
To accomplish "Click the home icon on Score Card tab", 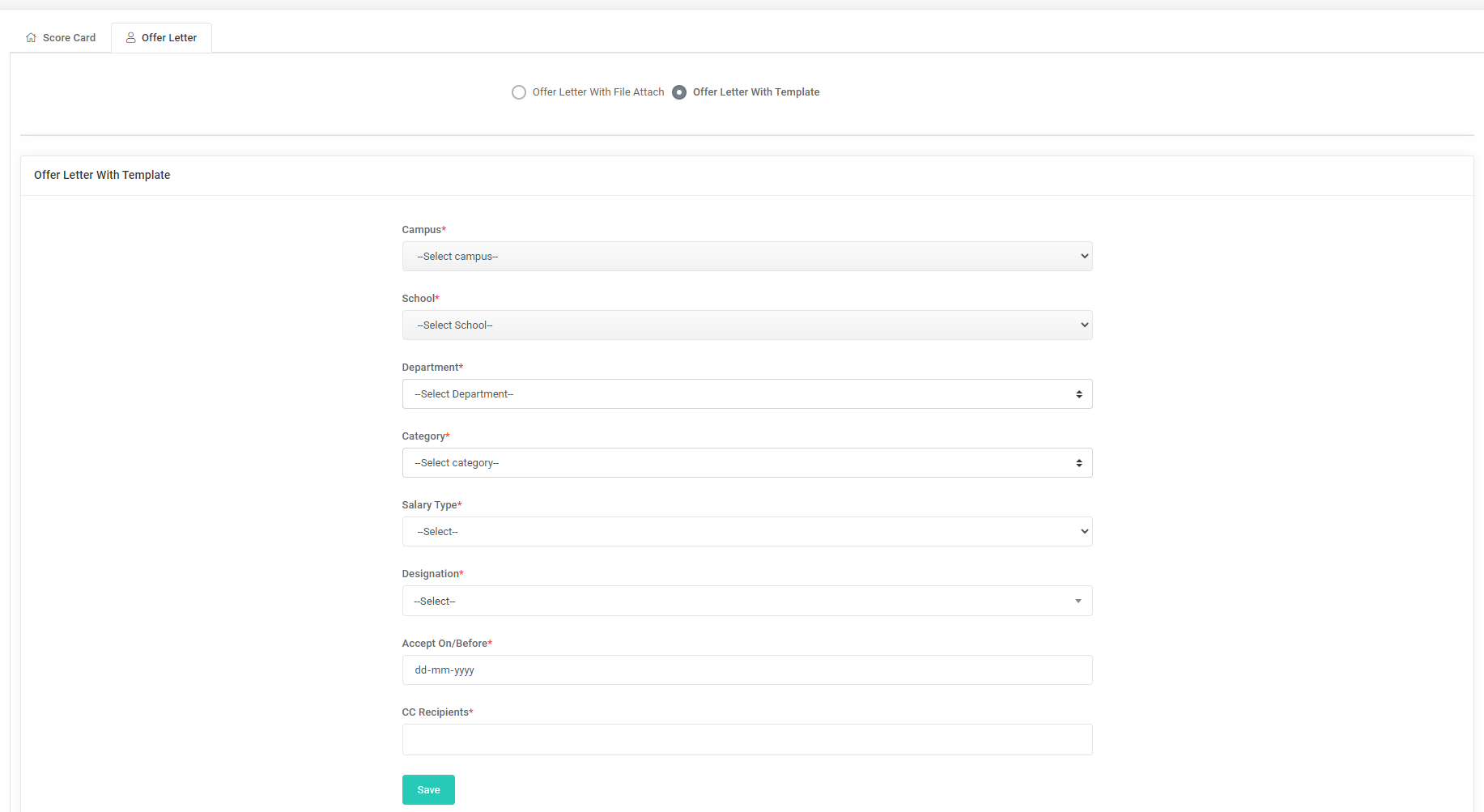I will click(x=31, y=38).
